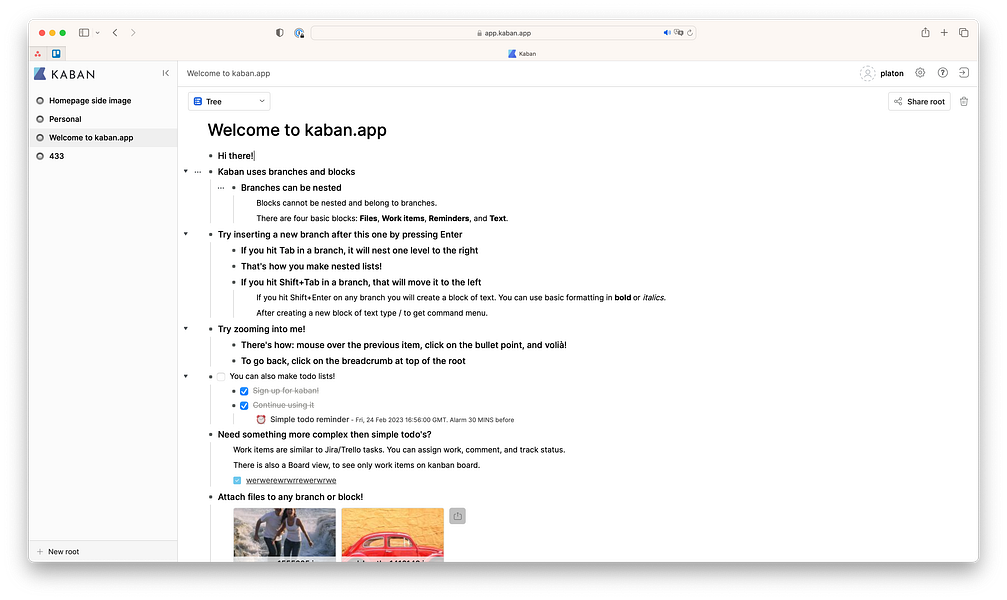Click the Share root button
Screen dimensions: 1007x600
point(919,101)
